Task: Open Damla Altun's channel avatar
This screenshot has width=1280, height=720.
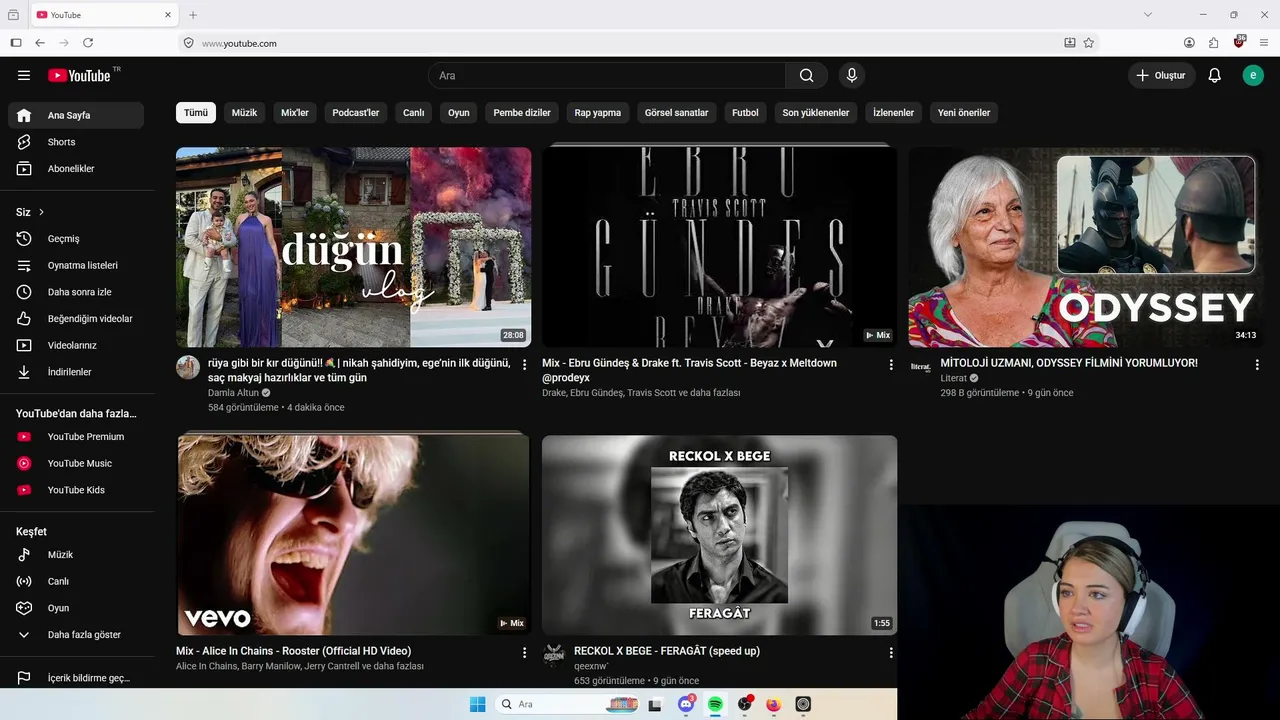Action: 188,367
